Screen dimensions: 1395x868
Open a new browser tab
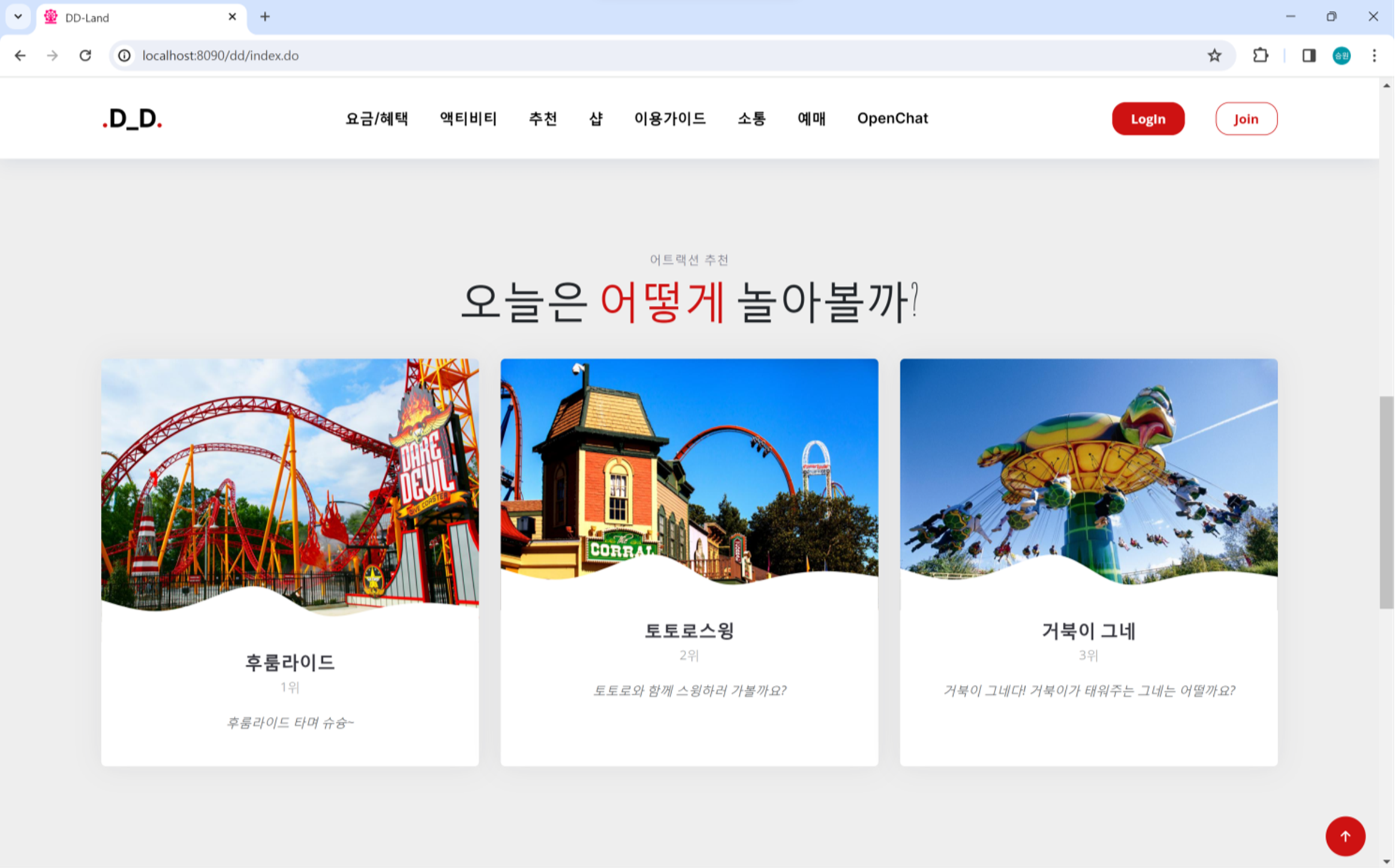click(265, 17)
